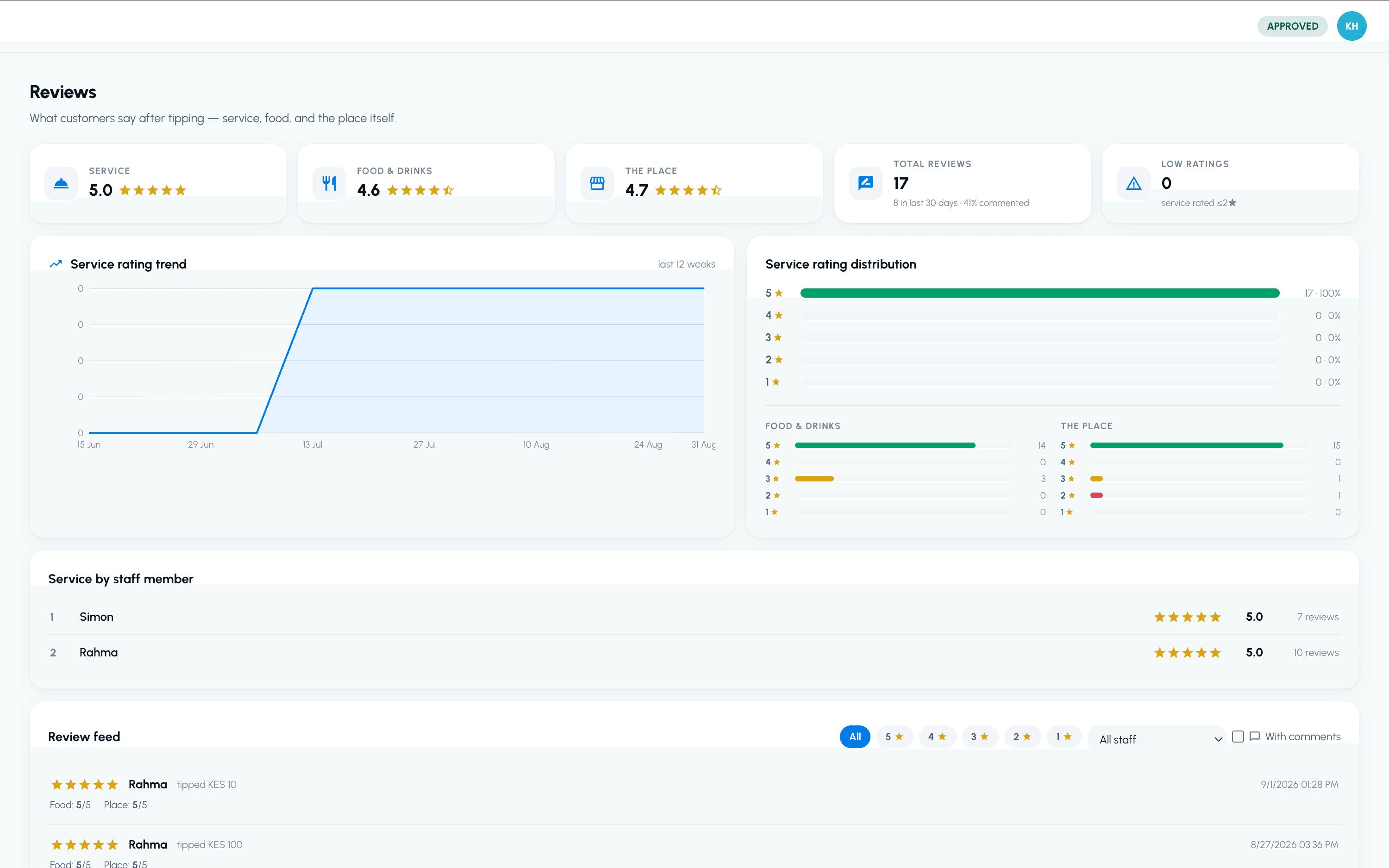Click Simon's five-star rating
This screenshot has height=868, width=1389.
tap(1187, 617)
